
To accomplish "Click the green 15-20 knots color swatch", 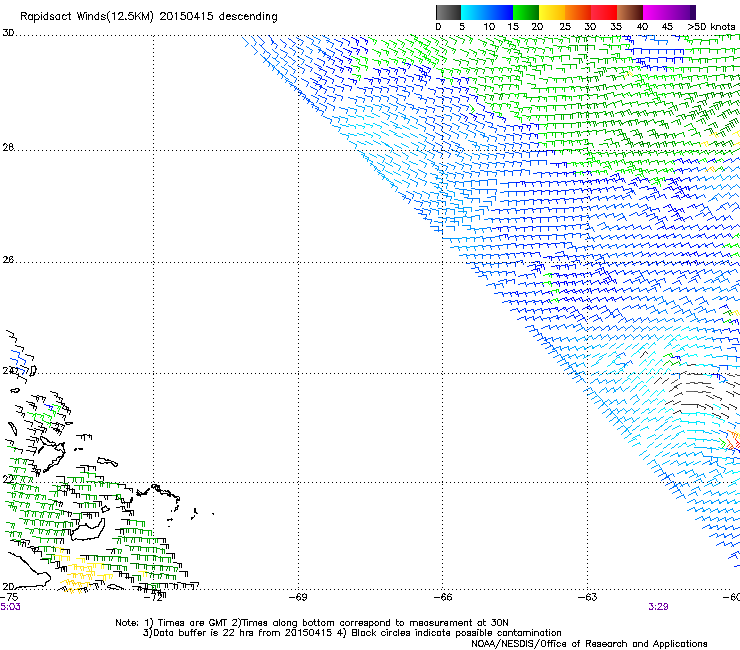I will click(526, 12).
